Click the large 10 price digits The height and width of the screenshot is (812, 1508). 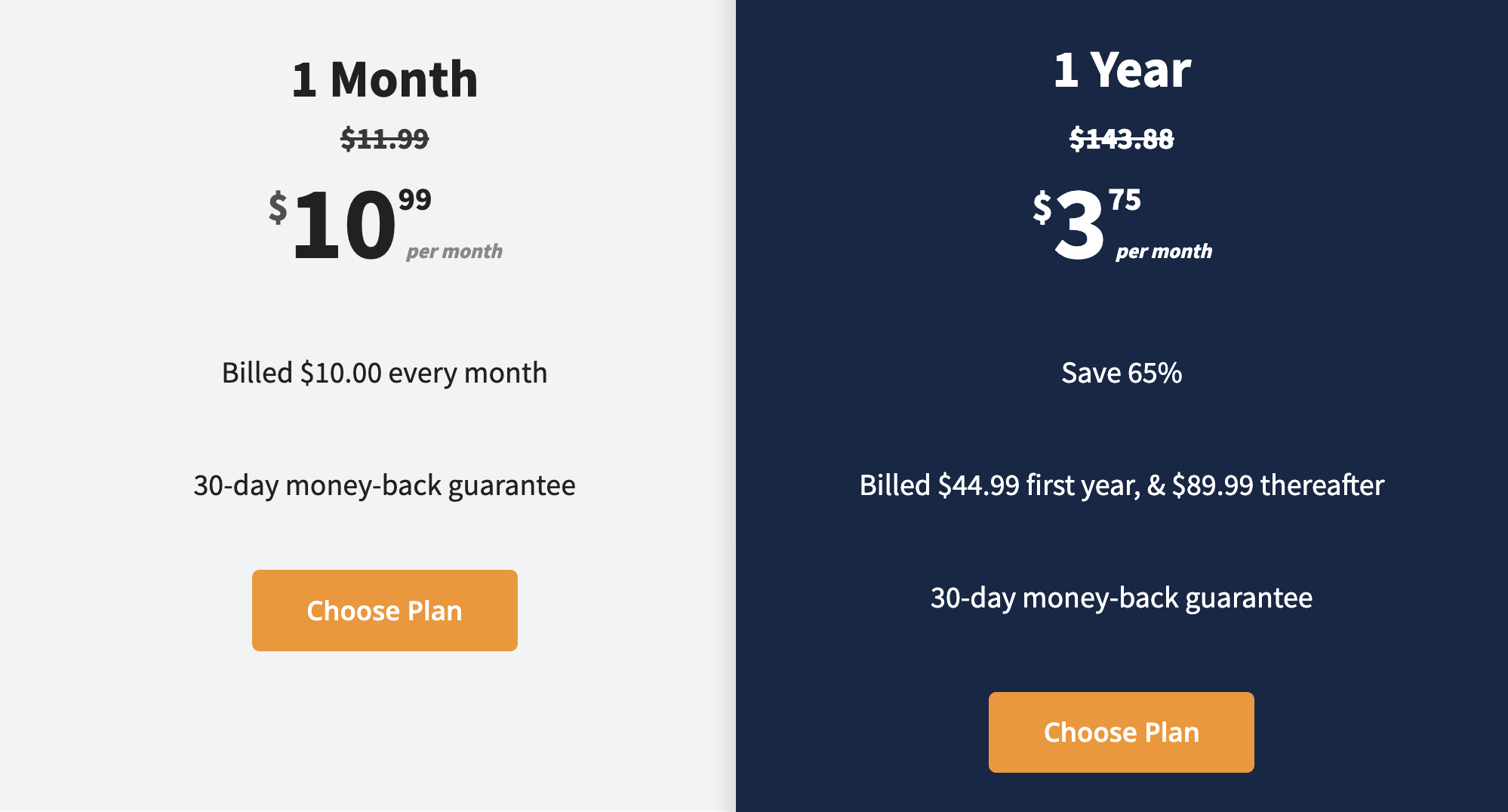[344, 225]
